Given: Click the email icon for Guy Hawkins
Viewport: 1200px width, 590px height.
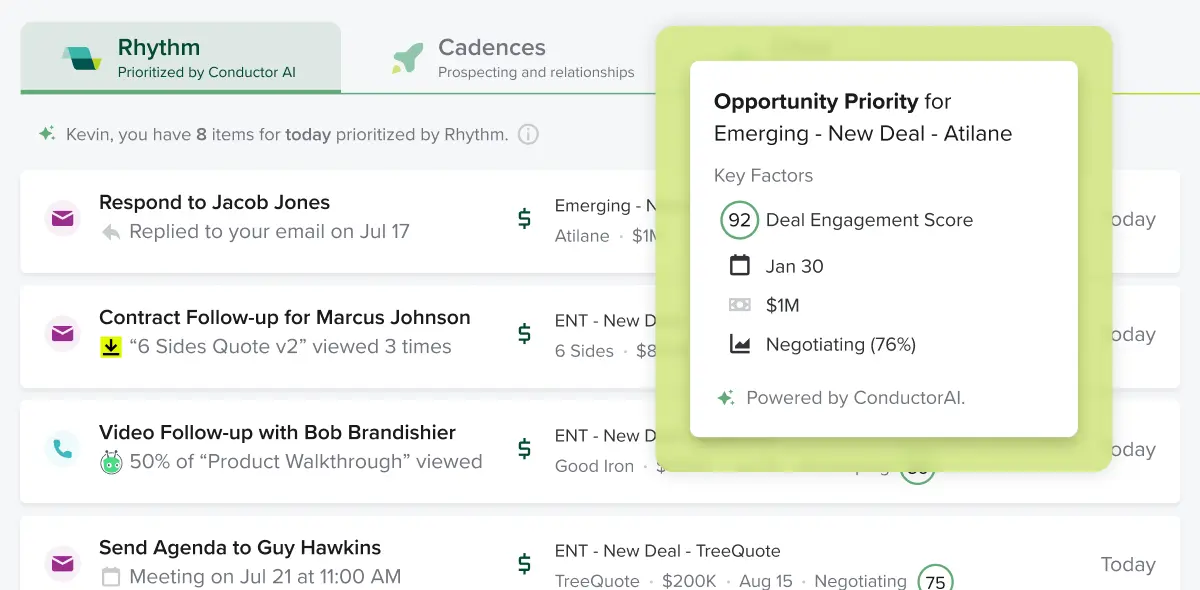Looking at the screenshot, I should click(x=63, y=564).
